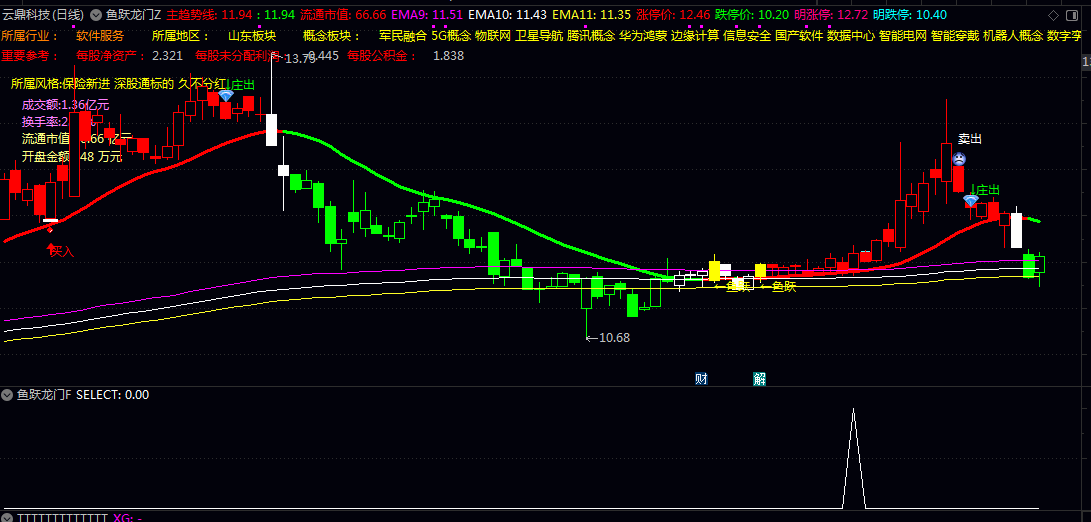
Task: Click the 华为鸿蒙 concept tag
Action: (x=643, y=36)
